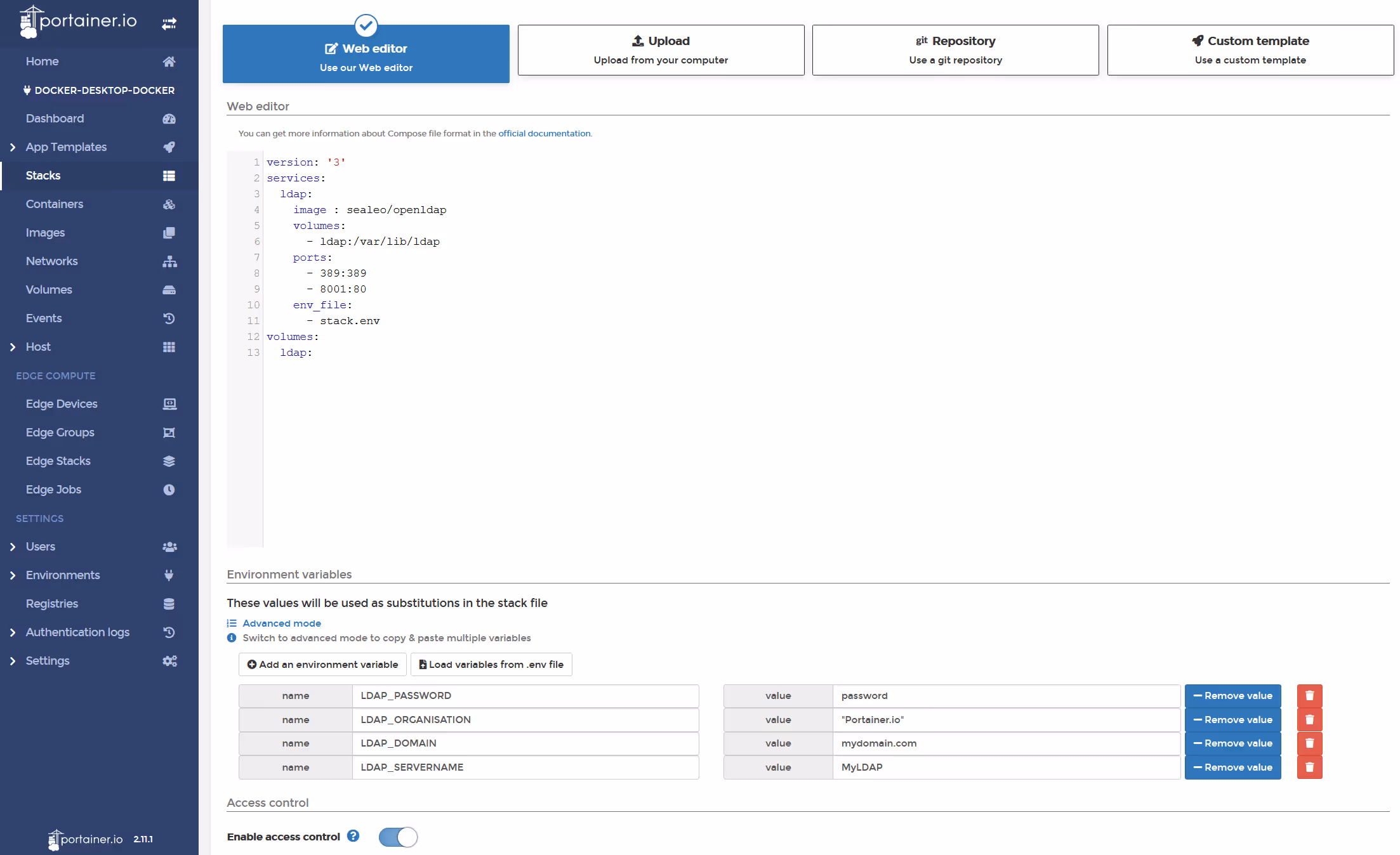This screenshot has height=855, width=1400.
Task: Expand the Users submenu chevron
Action: 13,547
